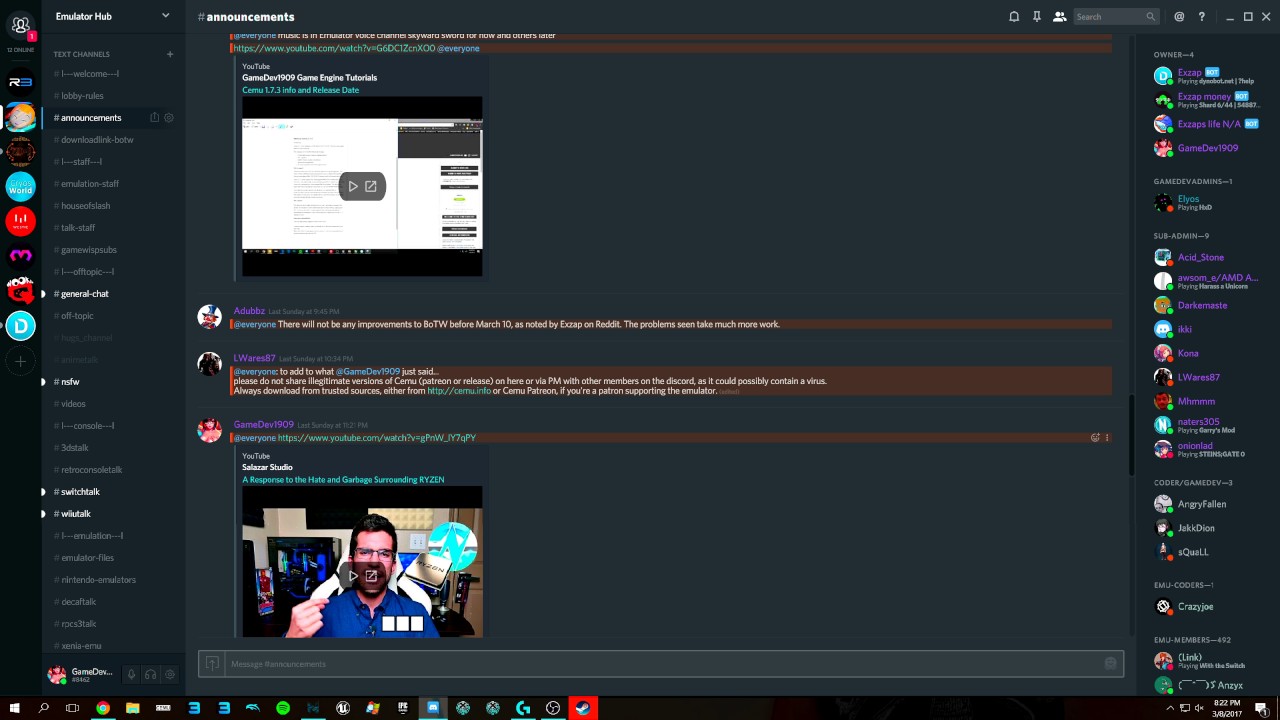
Task: Open recent mentions @ icon
Action: point(1179,16)
